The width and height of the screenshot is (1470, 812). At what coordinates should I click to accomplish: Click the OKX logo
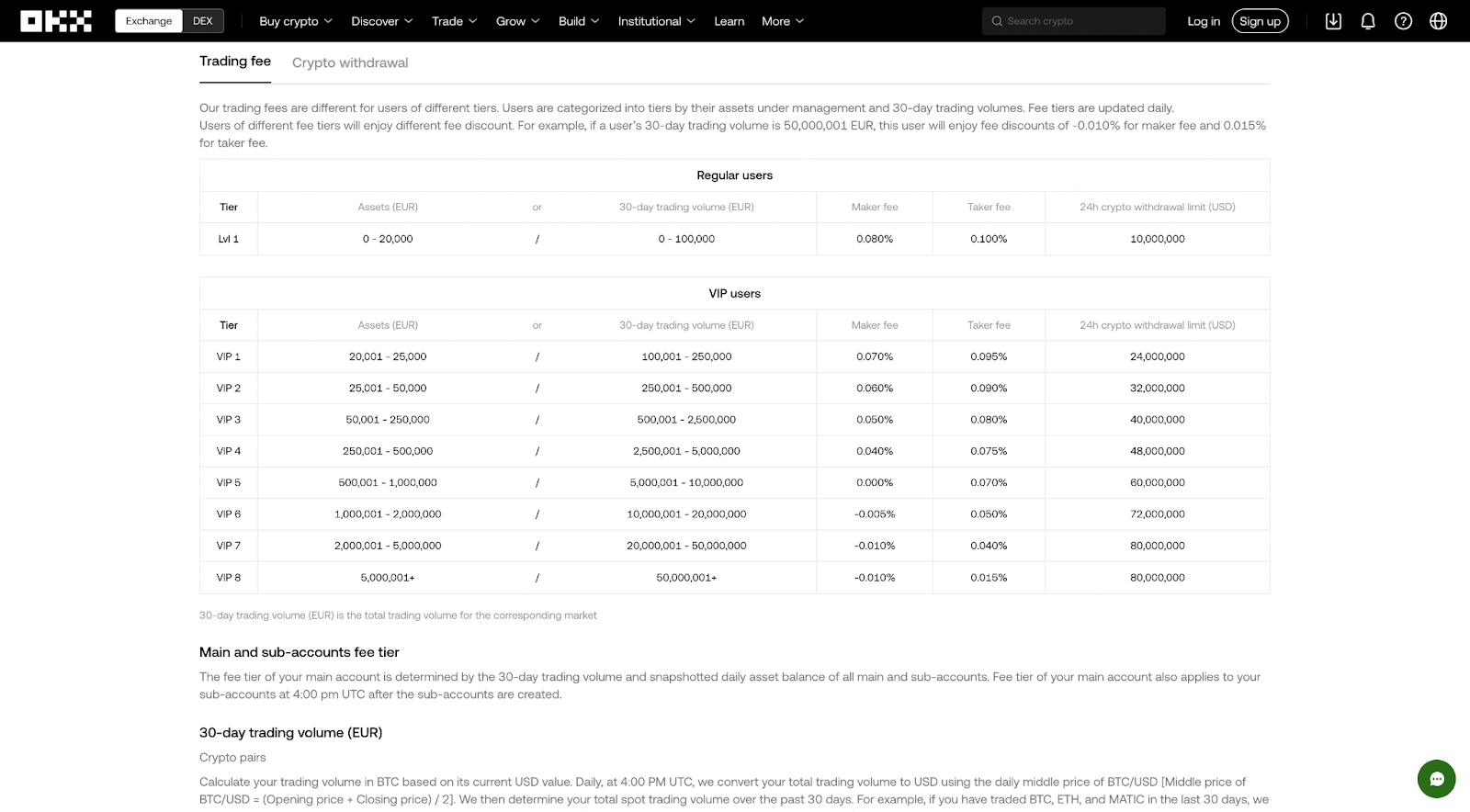point(56,21)
